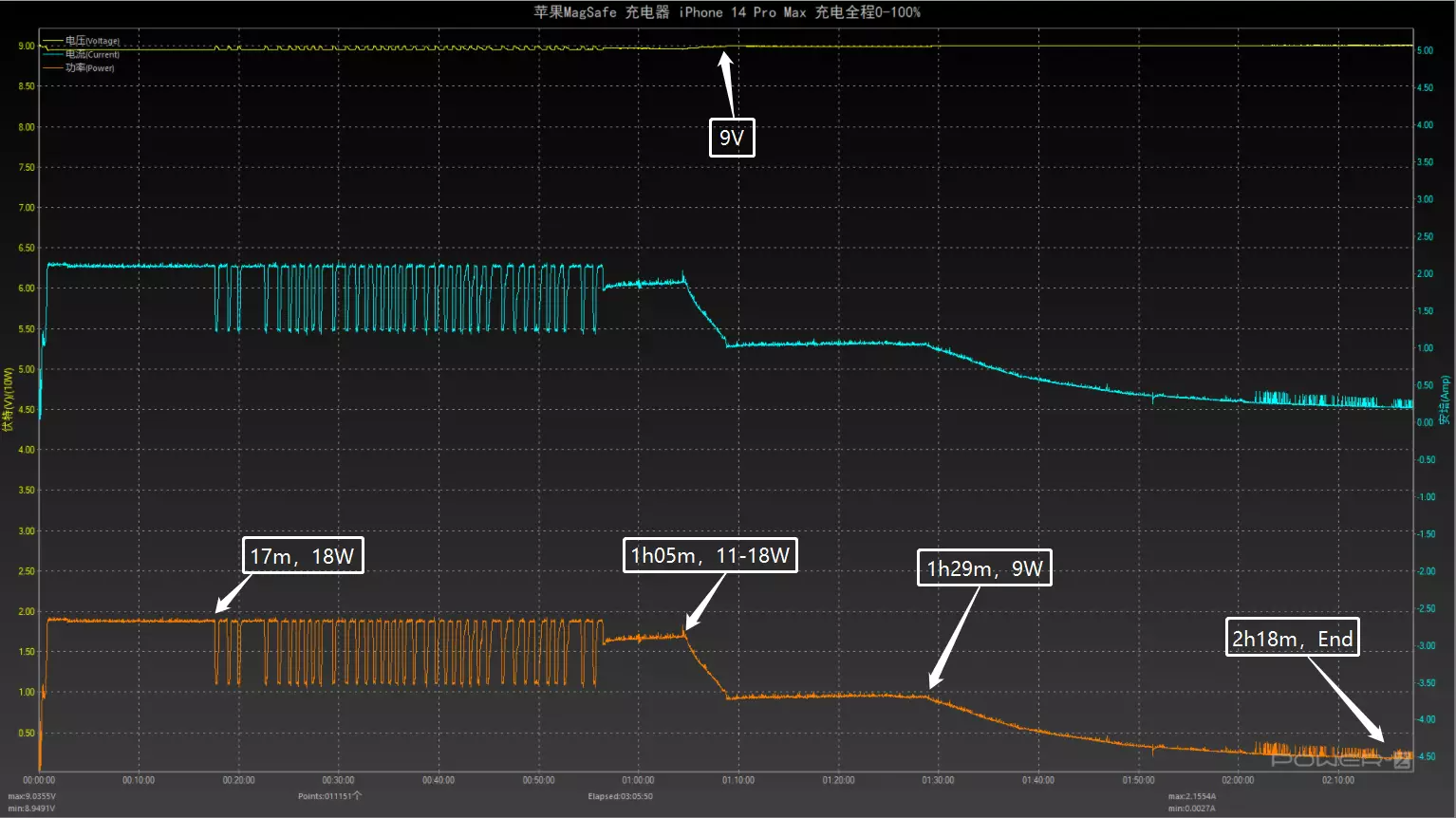Click the 00:10:00 time axis label
1456x818 pixels.
tap(139, 780)
